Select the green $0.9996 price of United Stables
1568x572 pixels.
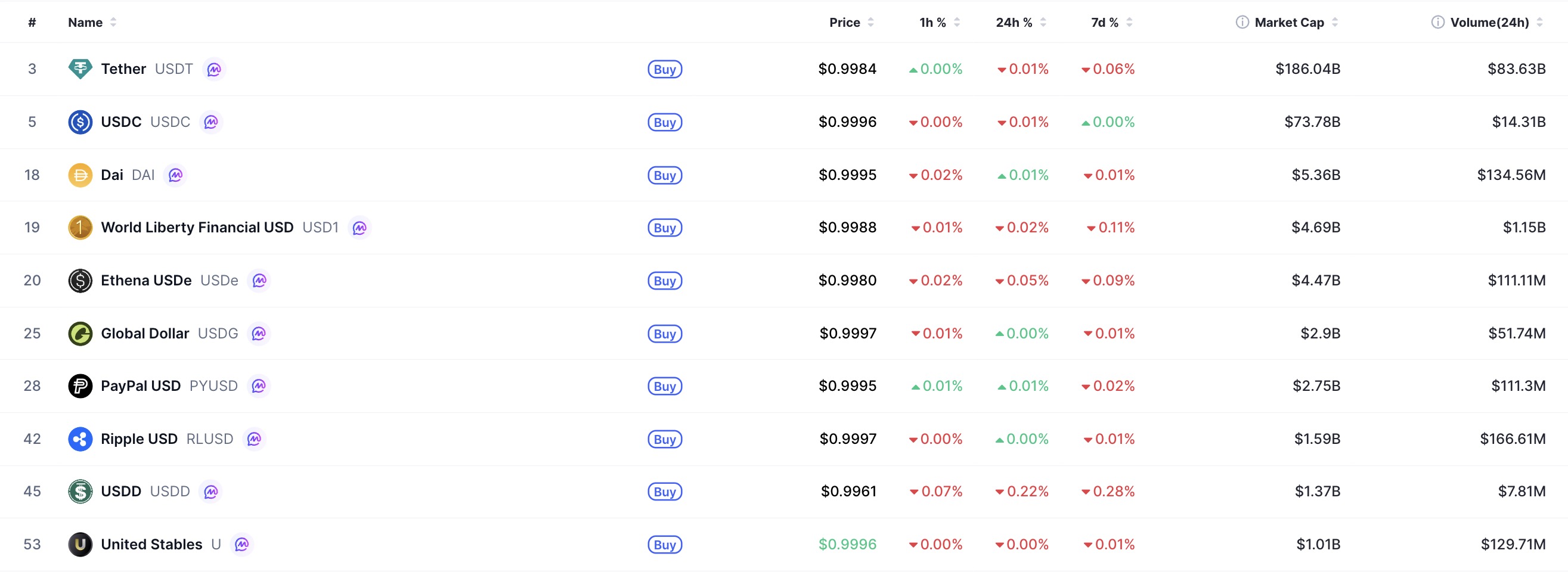coord(847,544)
